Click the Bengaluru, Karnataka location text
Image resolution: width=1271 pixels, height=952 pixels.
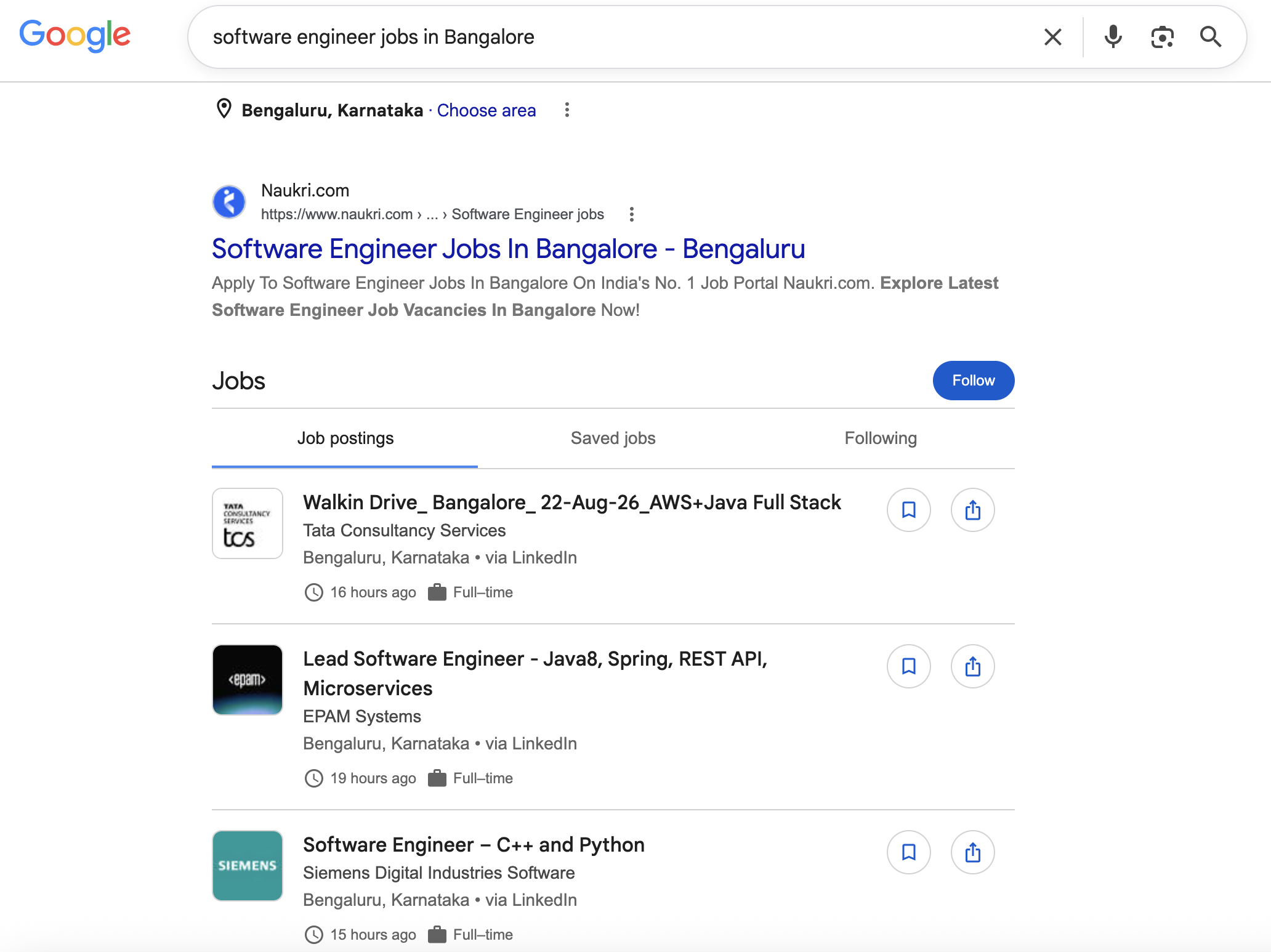(333, 110)
